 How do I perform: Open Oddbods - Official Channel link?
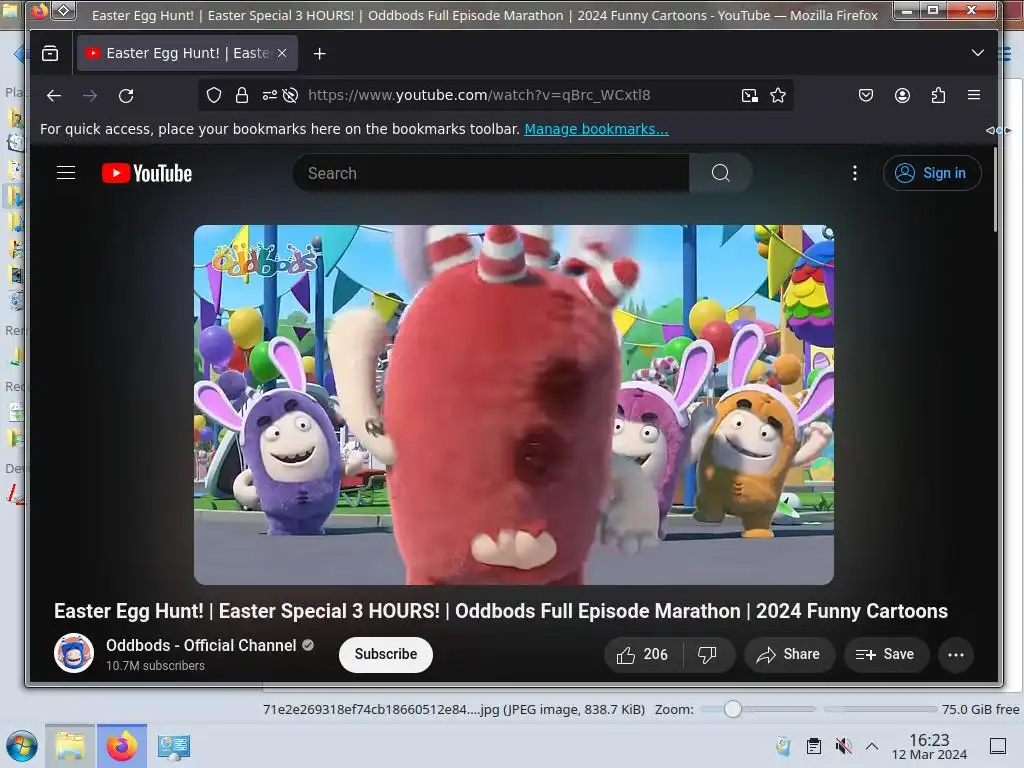pos(201,645)
